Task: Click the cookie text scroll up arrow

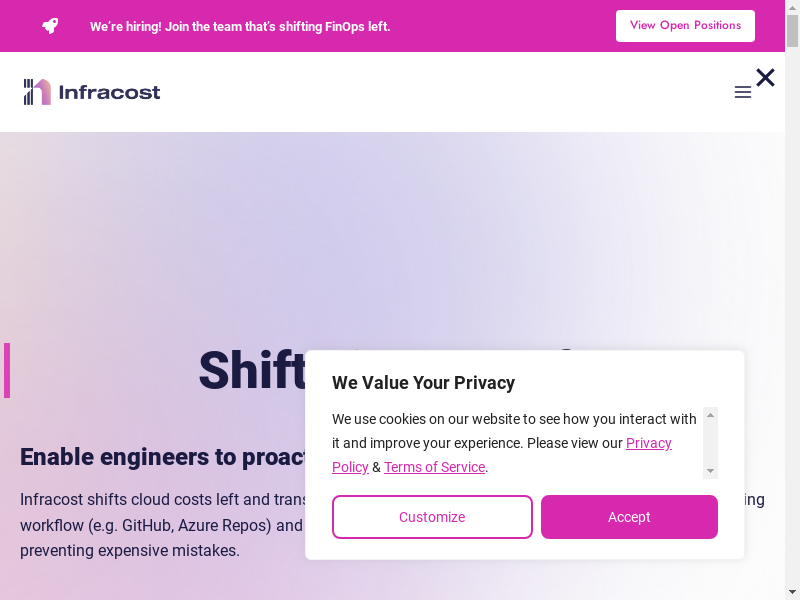Action: click(x=710, y=414)
